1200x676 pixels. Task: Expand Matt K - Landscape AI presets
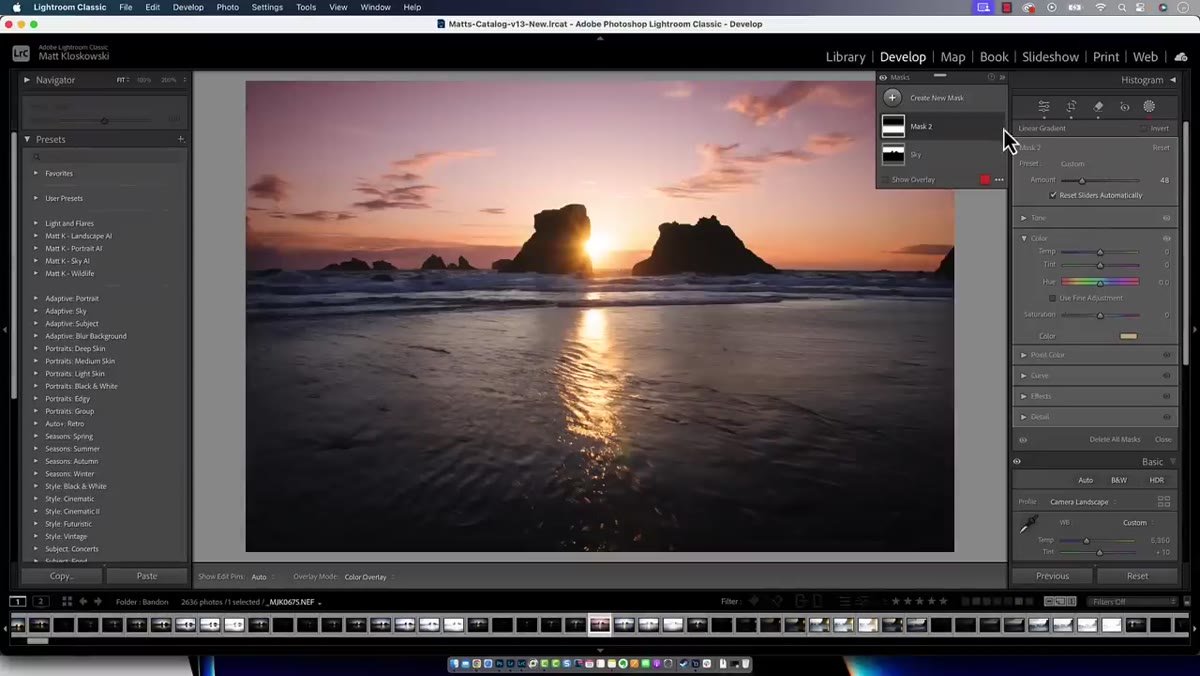pos(36,236)
